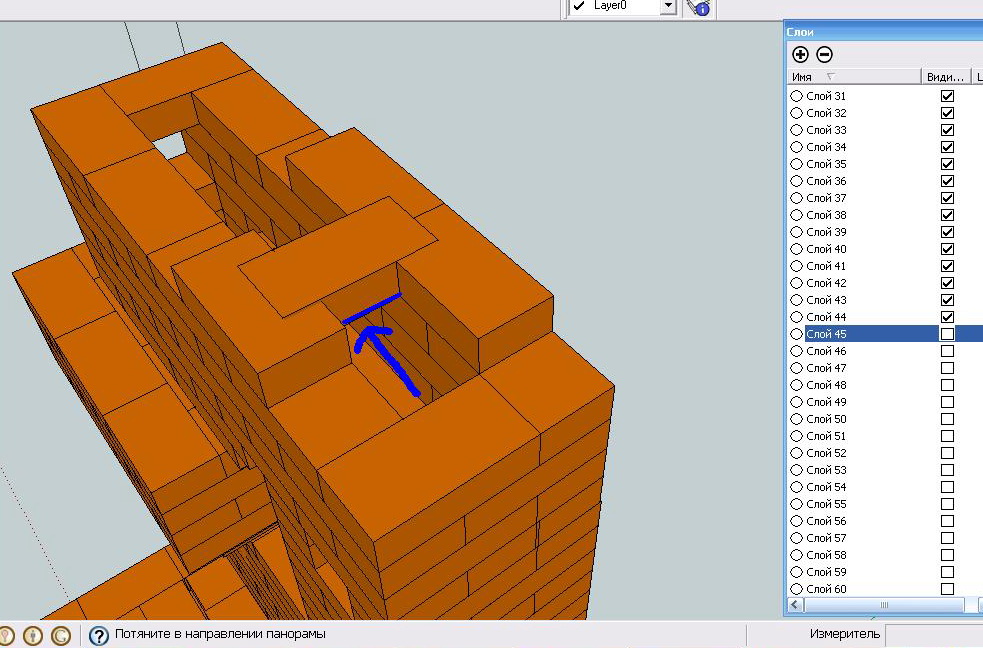Viewport: 983px width, 648px height.
Task: Make Слой 36 current with radio button
Action: (x=797, y=181)
